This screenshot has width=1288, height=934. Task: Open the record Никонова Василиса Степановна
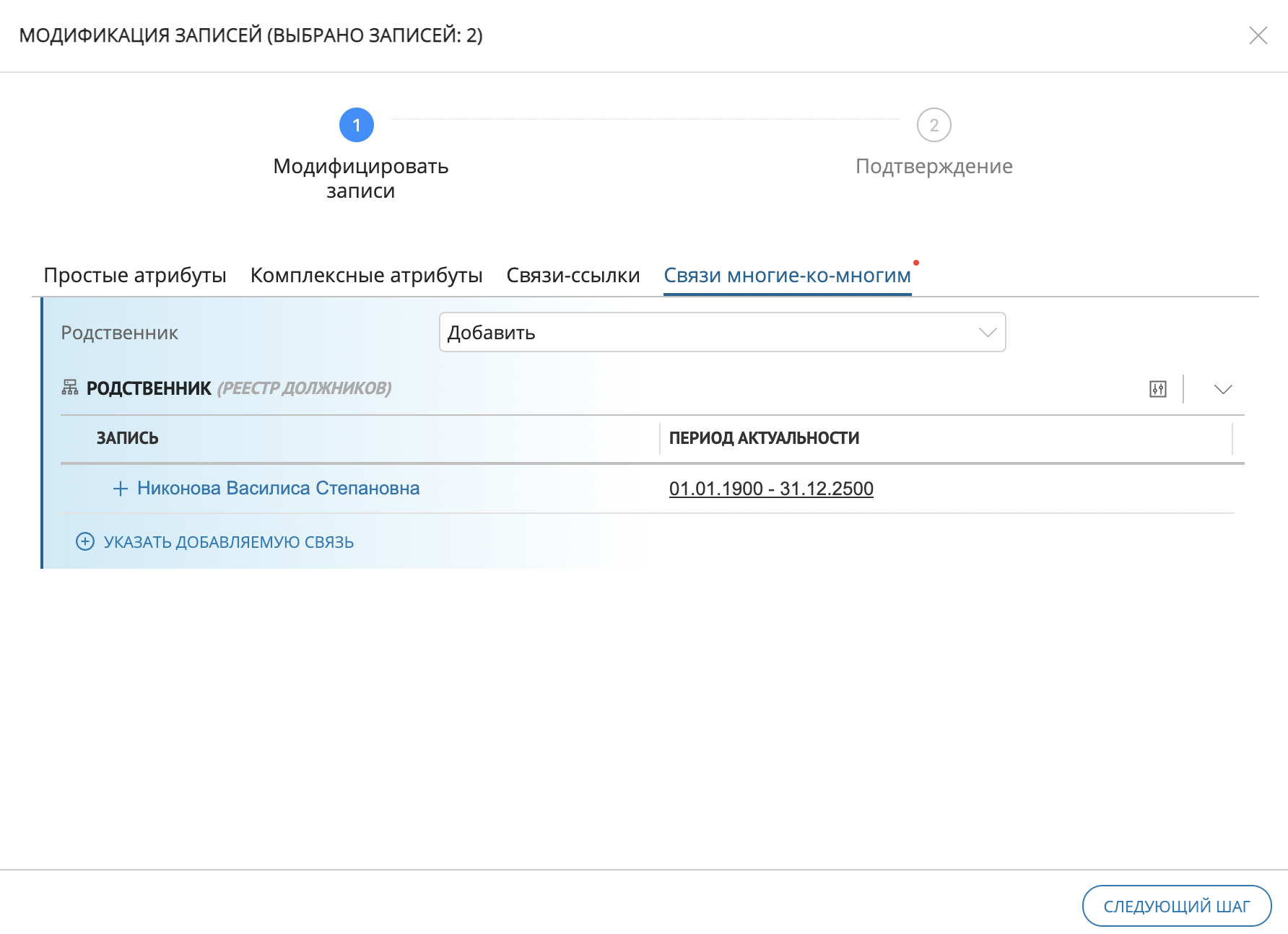278,489
